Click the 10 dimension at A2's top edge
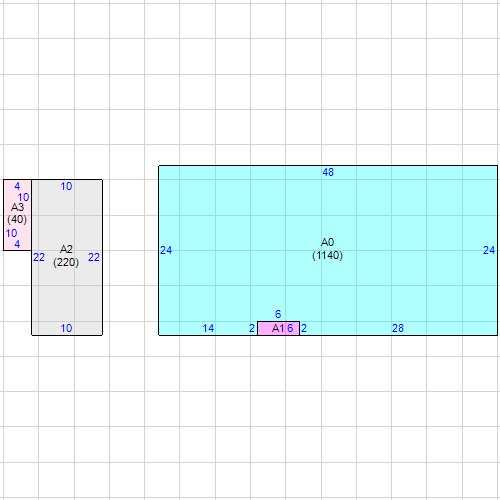The image size is (500, 500). [x=66, y=186]
